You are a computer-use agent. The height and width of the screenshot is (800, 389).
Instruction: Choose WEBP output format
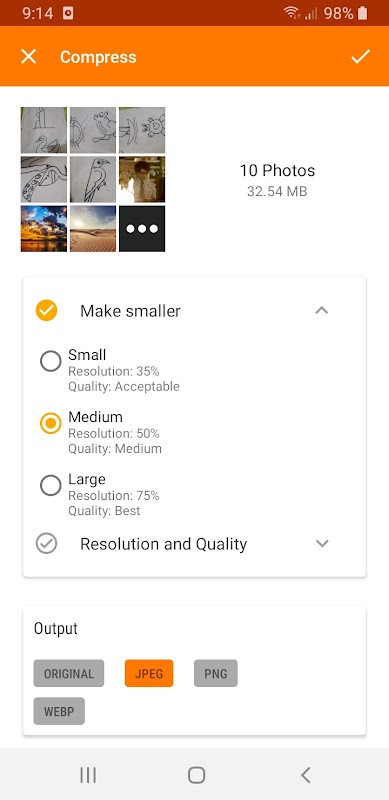(59, 711)
